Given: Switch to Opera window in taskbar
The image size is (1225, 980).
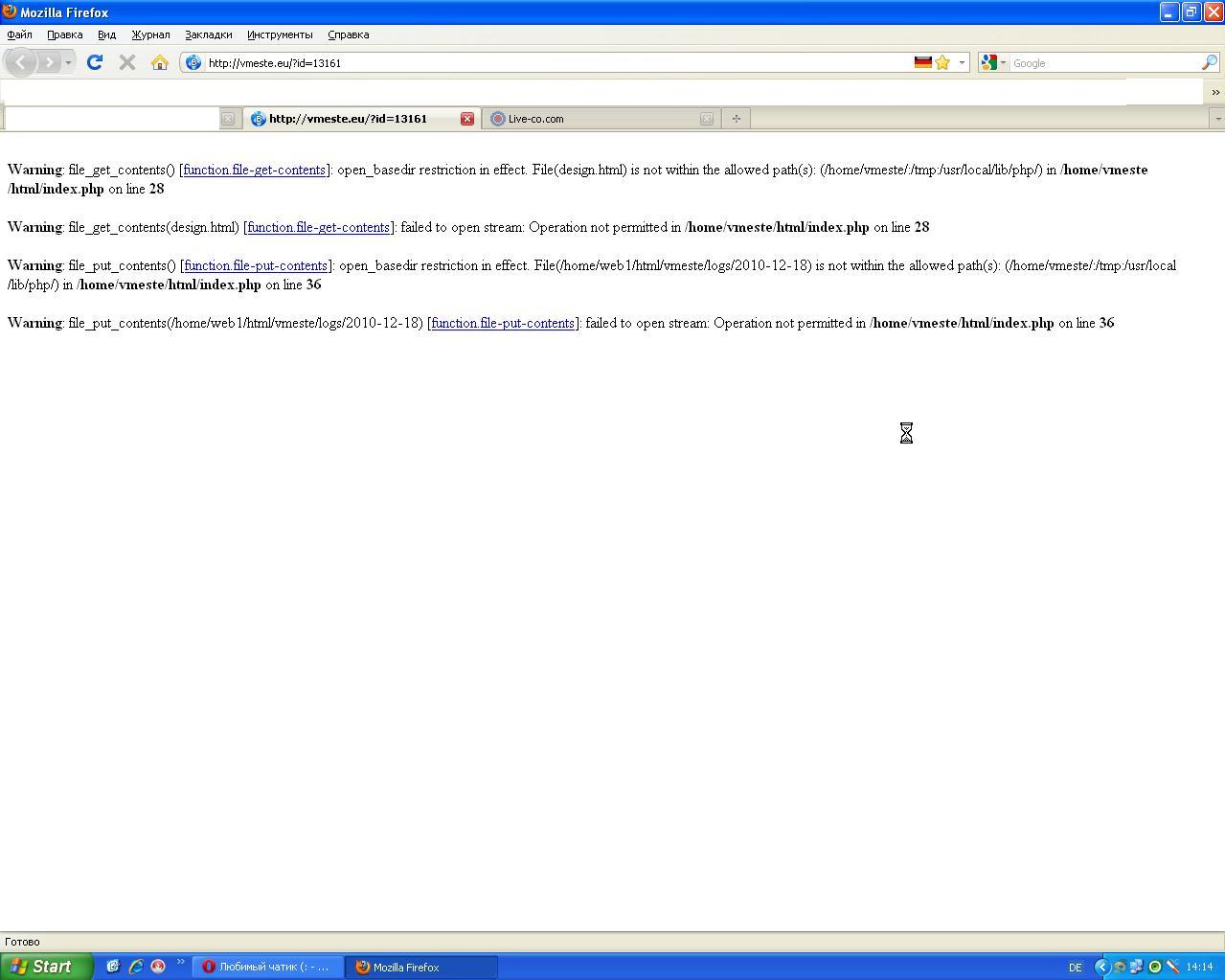Looking at the screenshot, I should point(267,967).
